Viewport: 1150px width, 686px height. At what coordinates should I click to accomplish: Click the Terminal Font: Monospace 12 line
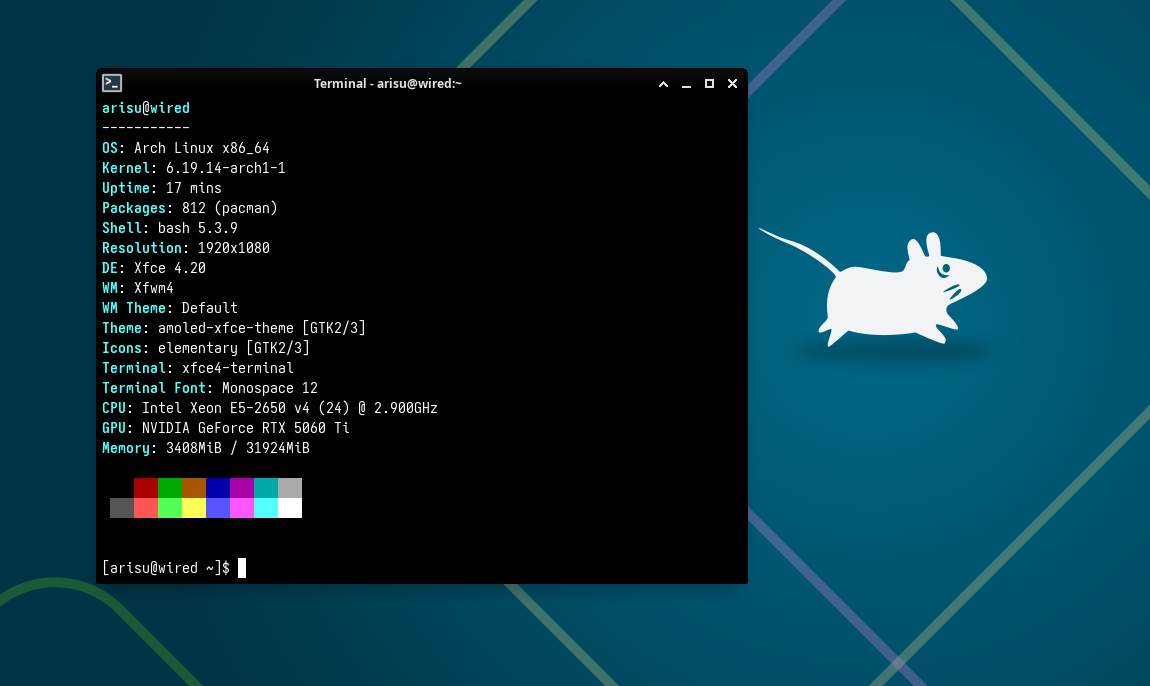[210, 388]
